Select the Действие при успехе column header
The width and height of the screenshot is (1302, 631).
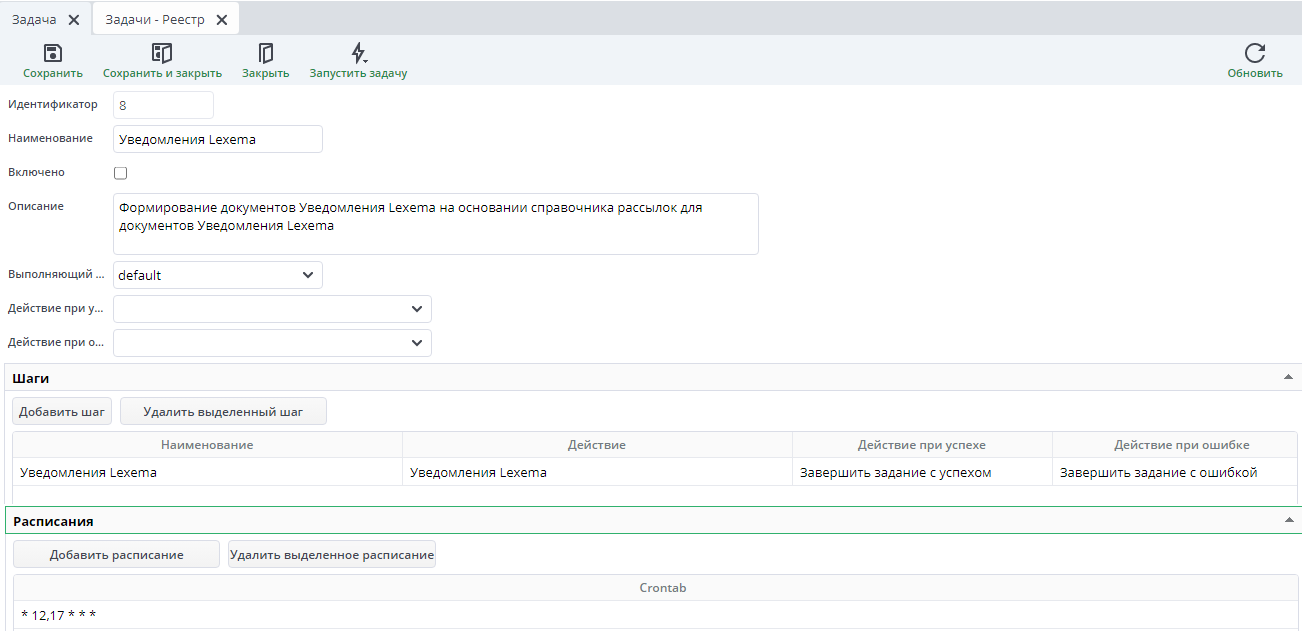pos(922,445)
